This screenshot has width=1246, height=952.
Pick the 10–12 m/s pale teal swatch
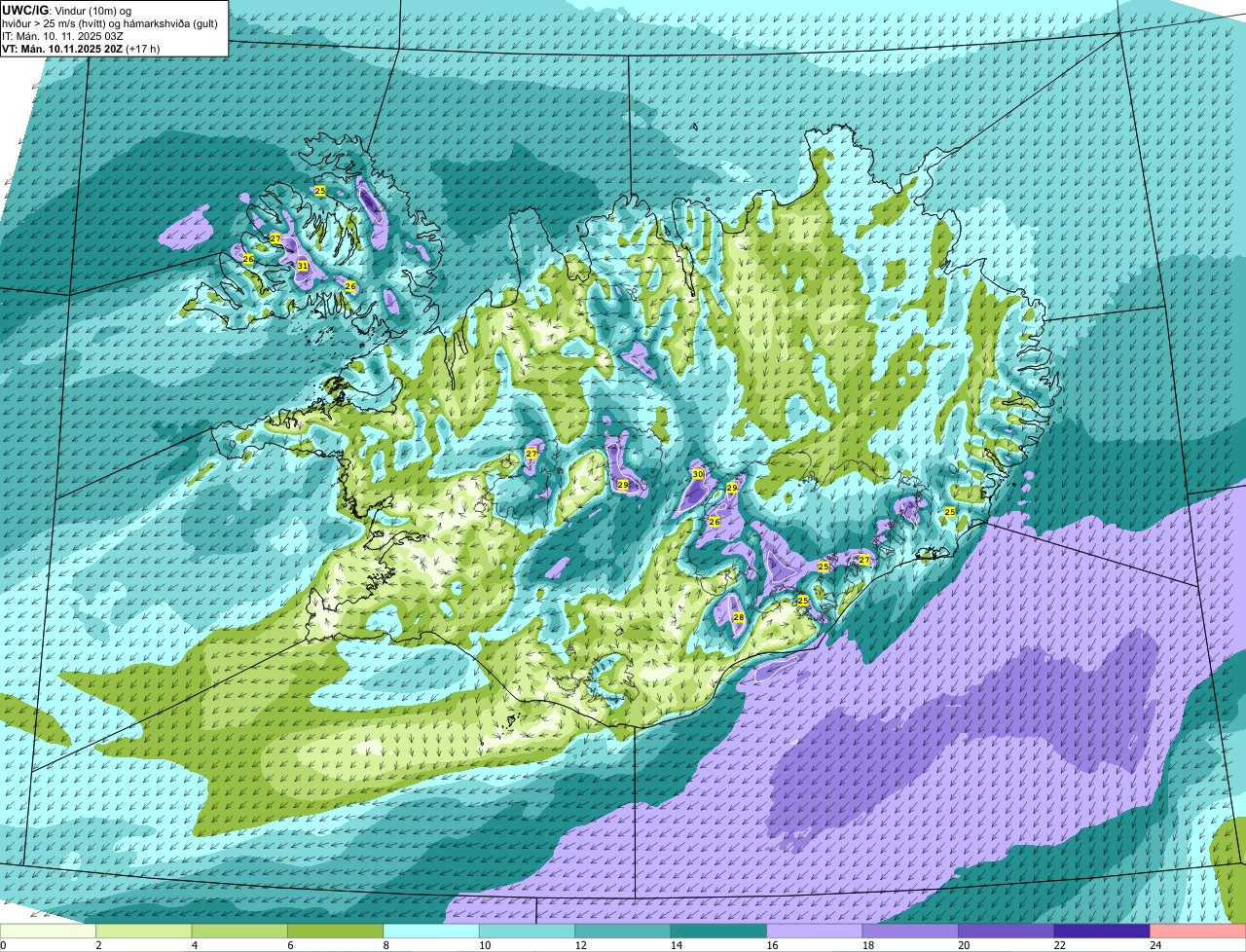click(x=528, y=931)
